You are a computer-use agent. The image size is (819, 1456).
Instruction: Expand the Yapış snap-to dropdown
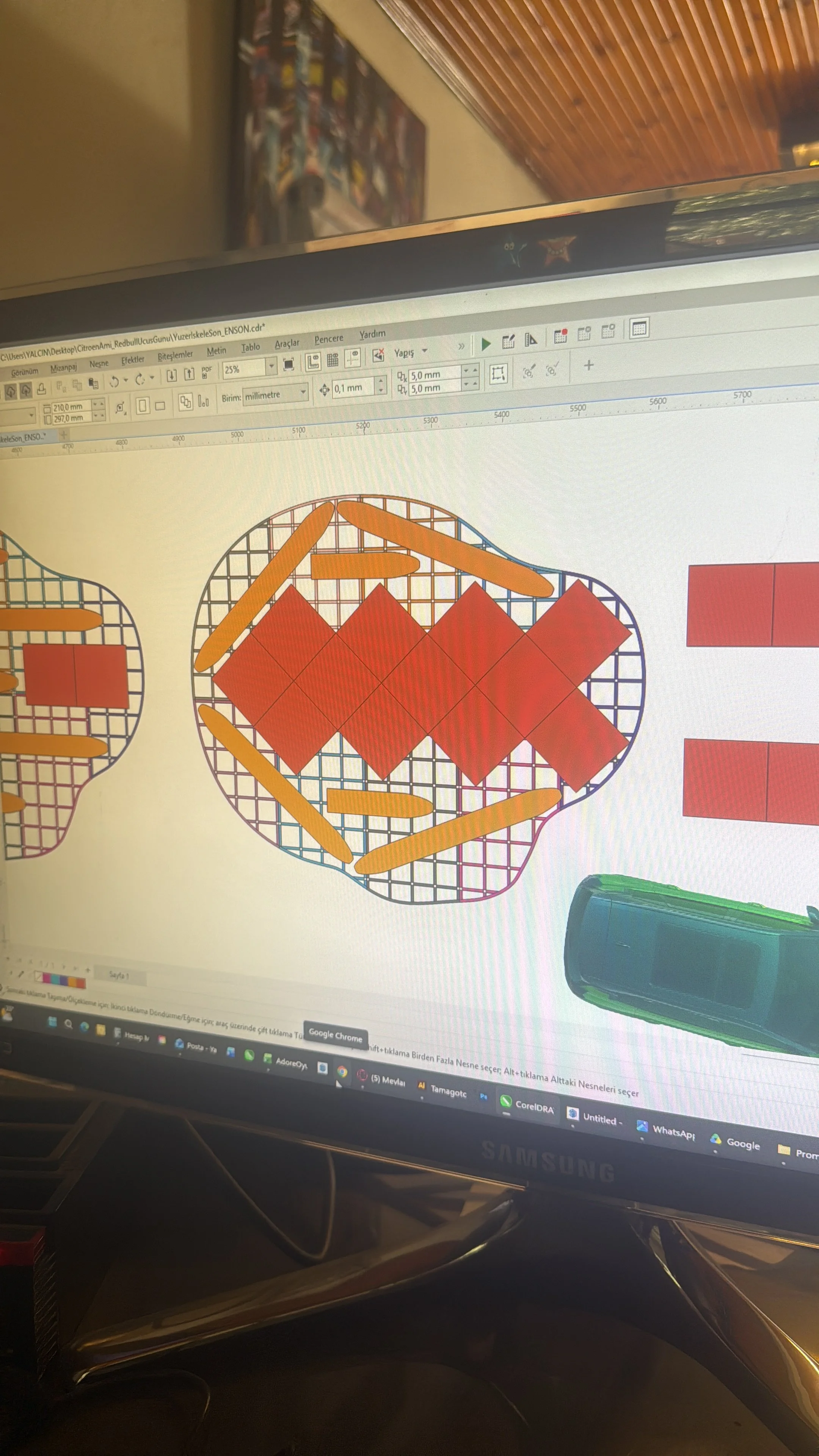point(425,350)
